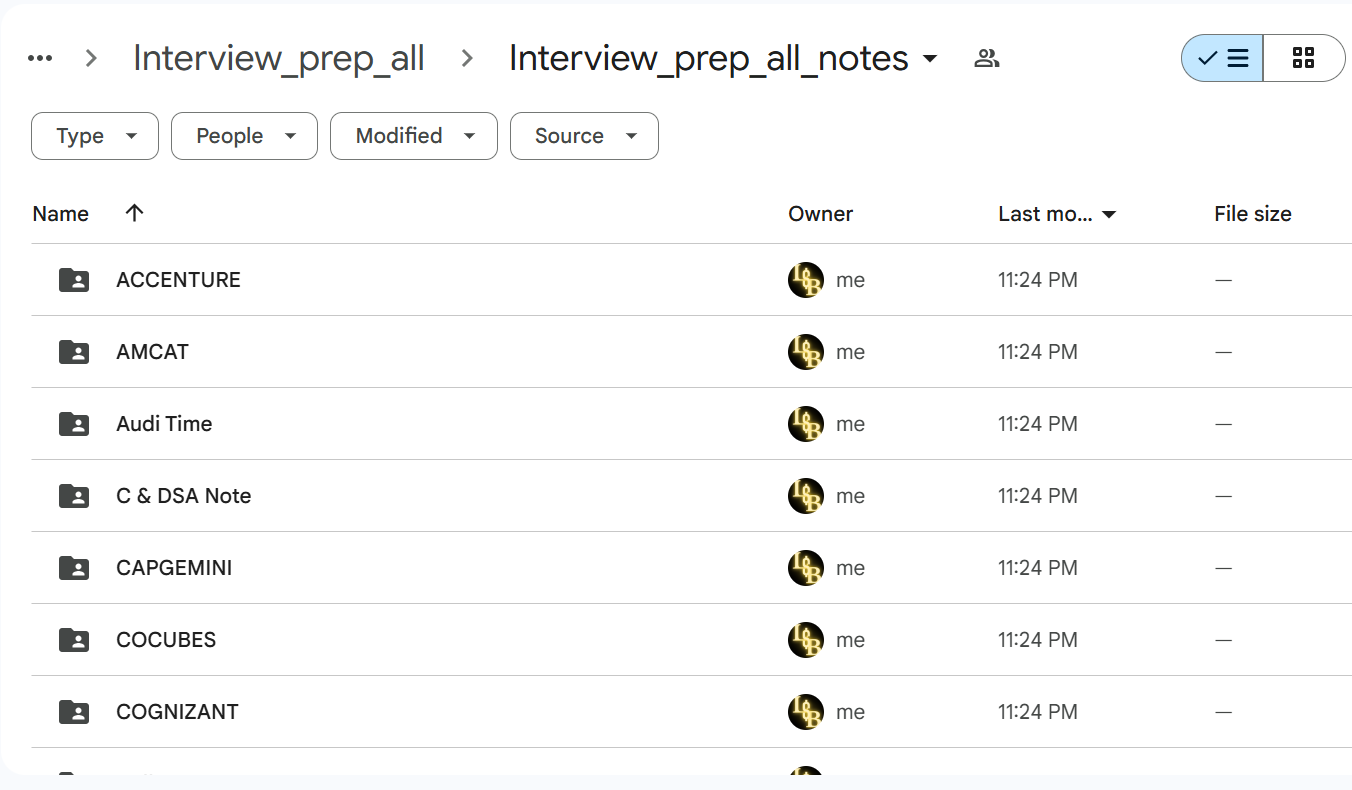
Task: Click owner avatar in the C & DSA Note row
Action: pos(806,496)
